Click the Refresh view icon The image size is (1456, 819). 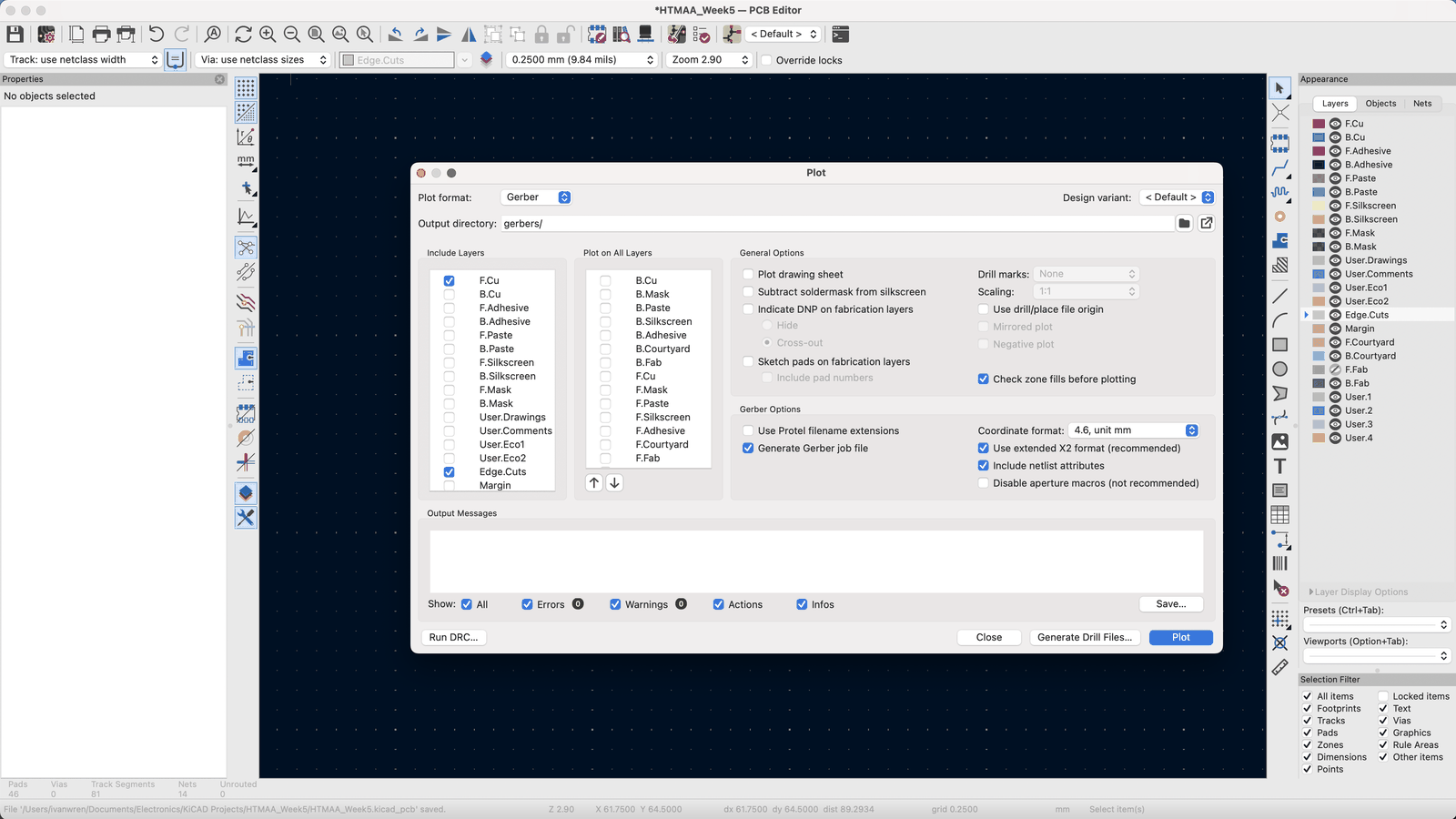click(x=243, y=35)
